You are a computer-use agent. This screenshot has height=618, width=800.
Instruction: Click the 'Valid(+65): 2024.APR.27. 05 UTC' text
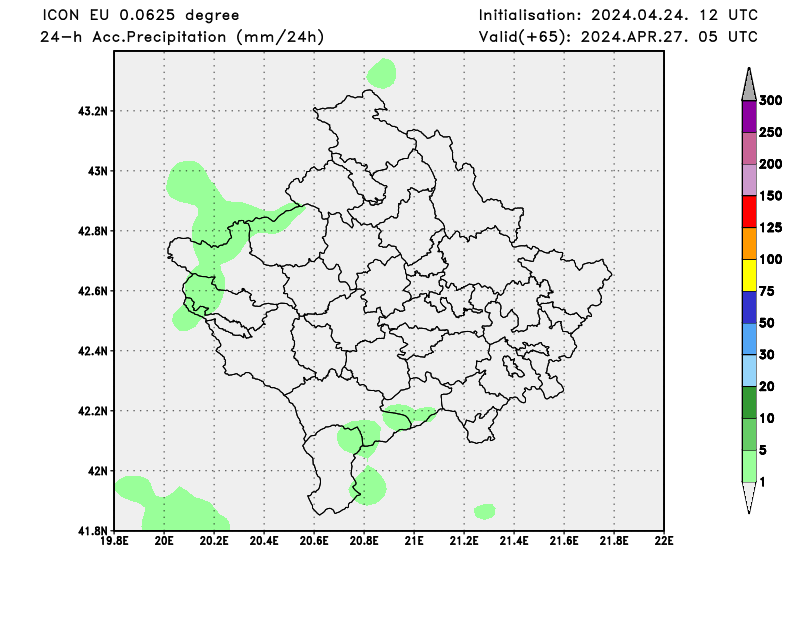[x=618, y=37]
